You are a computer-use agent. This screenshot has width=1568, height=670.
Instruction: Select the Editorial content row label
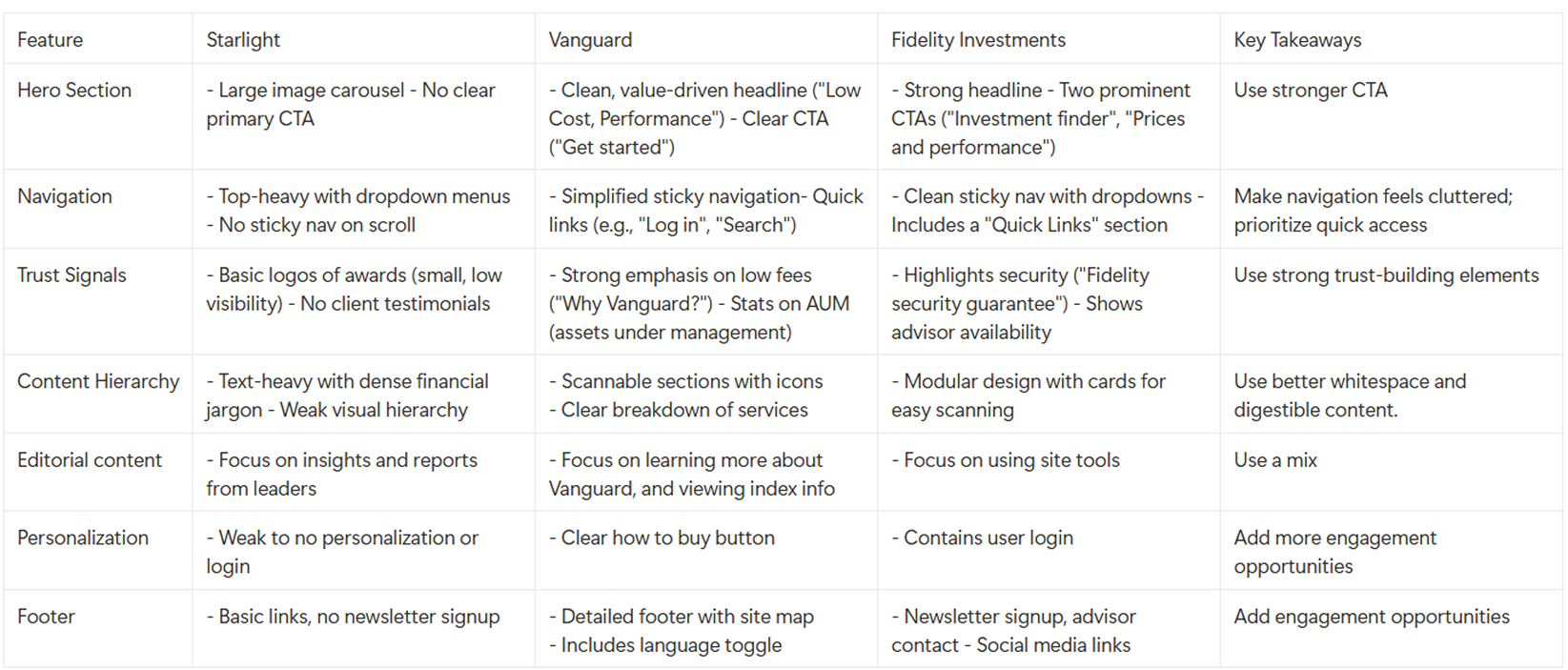pos(90,460)
